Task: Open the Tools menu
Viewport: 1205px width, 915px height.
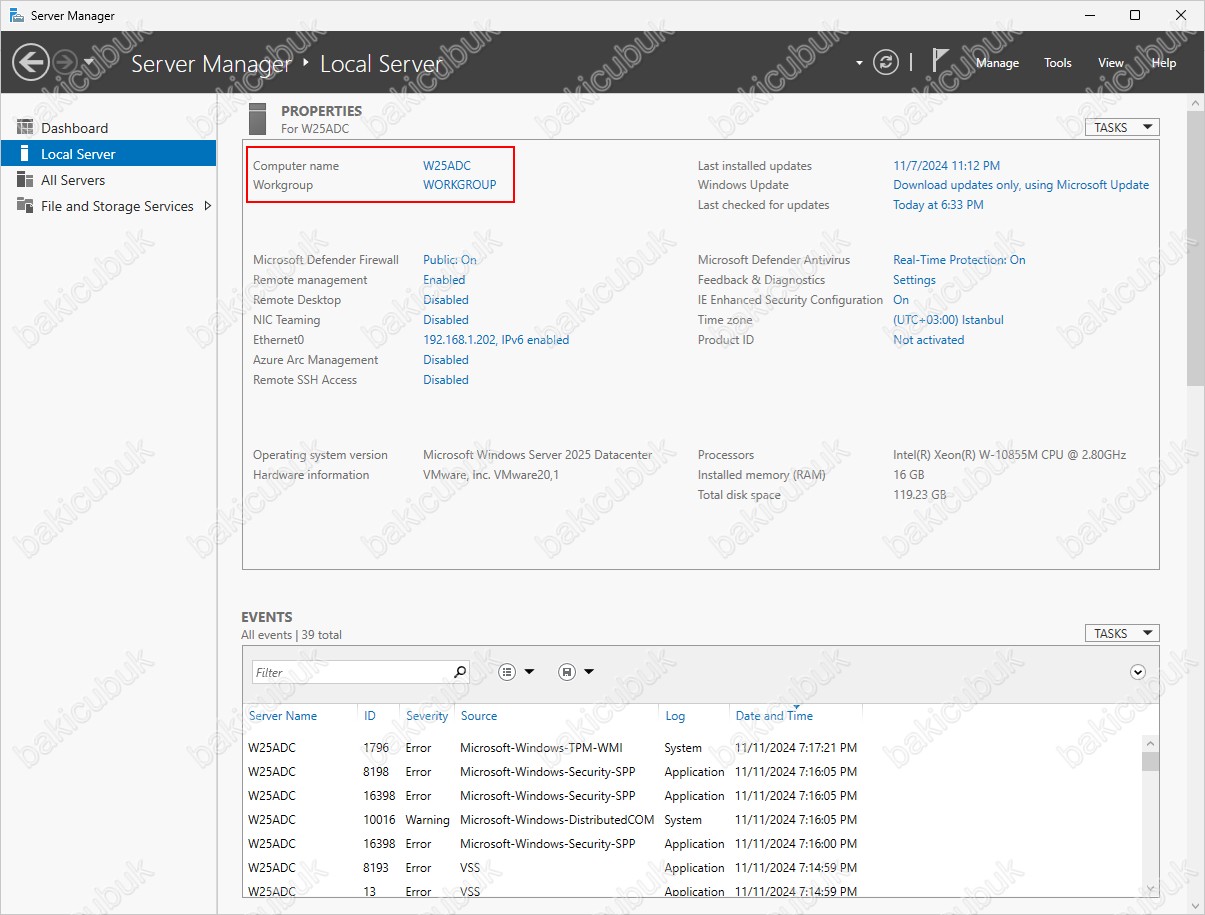Action: pyautogui.click(x=1058, y=62)
